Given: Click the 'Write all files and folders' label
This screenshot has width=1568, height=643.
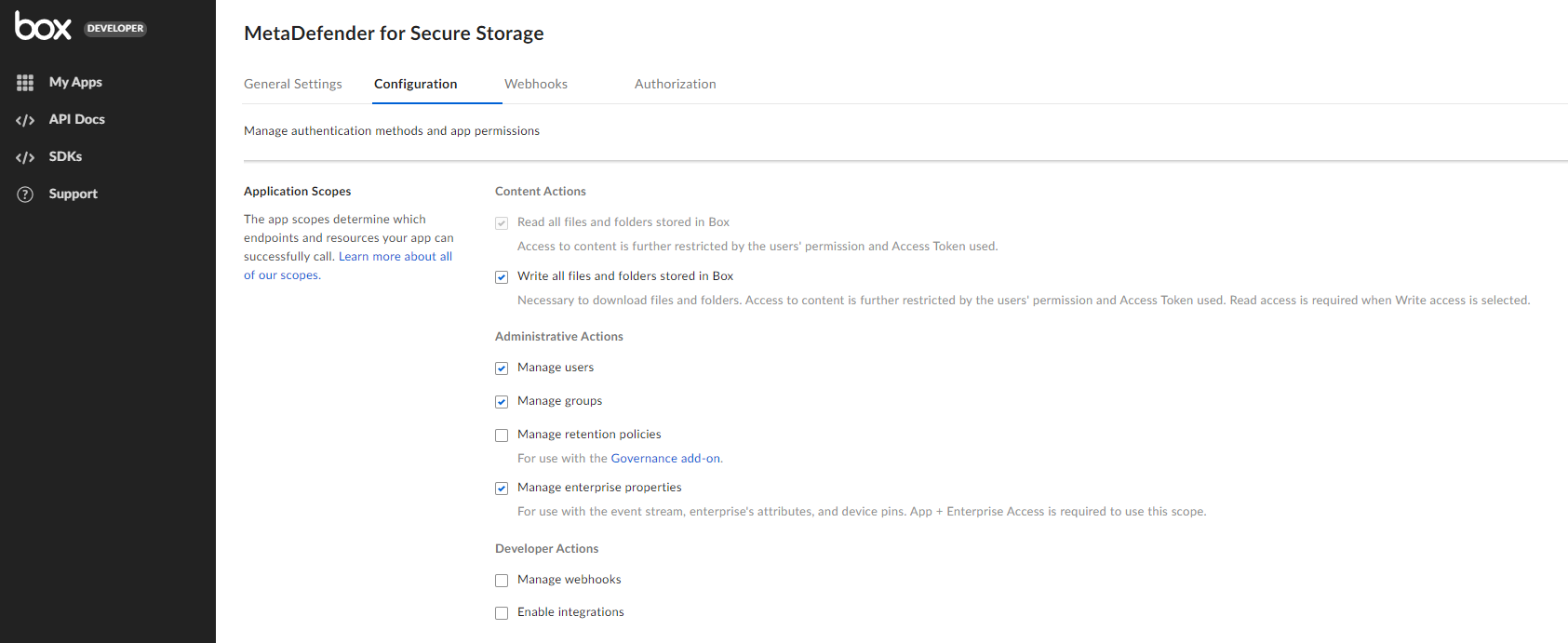Looking at the screenshot, I should (625, 275).
